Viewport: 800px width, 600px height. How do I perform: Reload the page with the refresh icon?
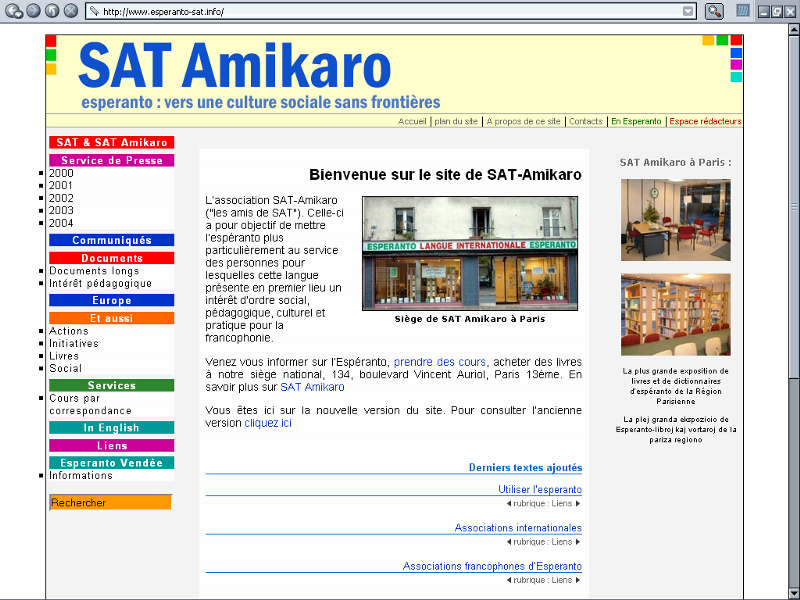(52, 11)
